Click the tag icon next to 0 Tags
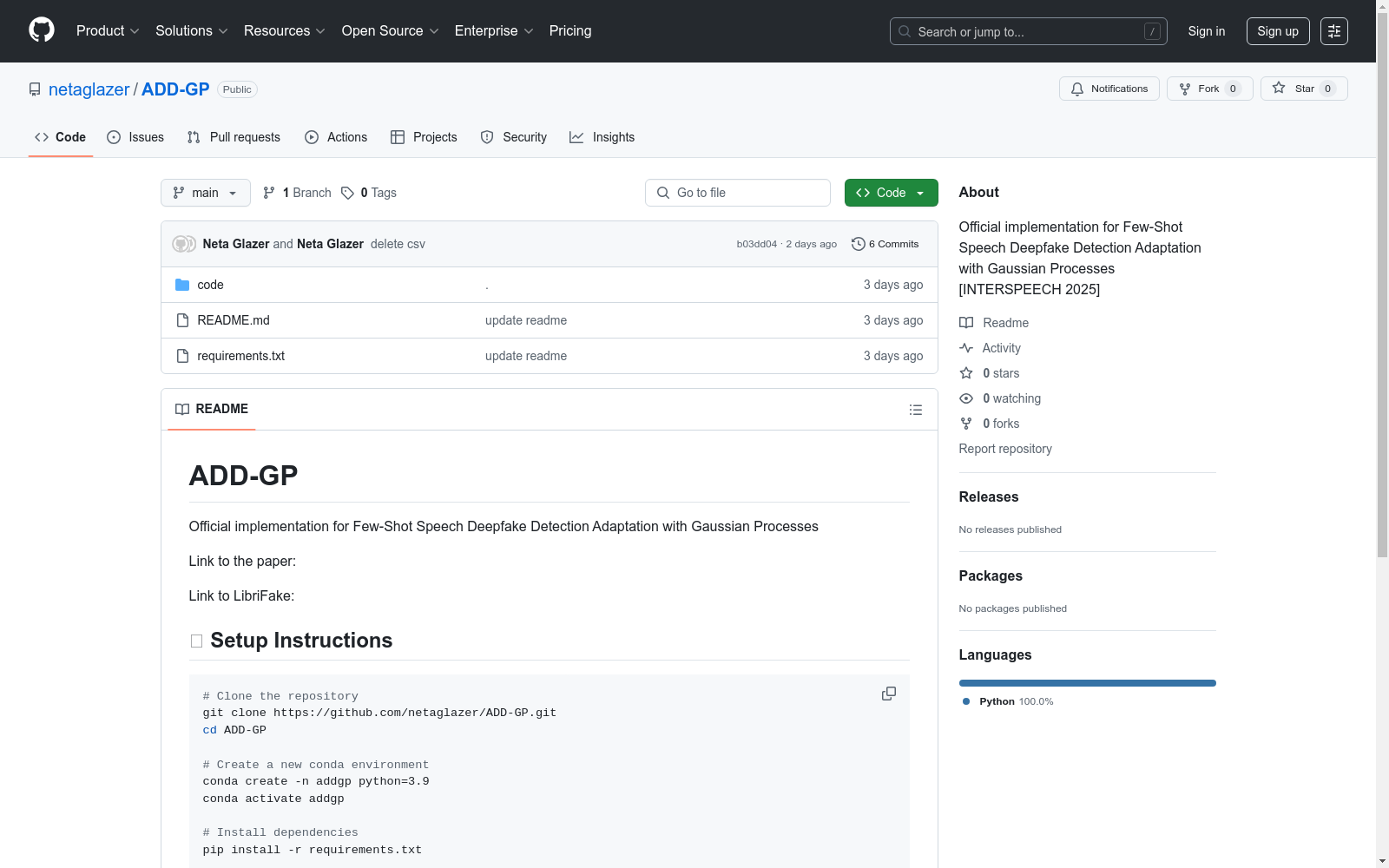 pyautogui.click(x=347, y=193)
